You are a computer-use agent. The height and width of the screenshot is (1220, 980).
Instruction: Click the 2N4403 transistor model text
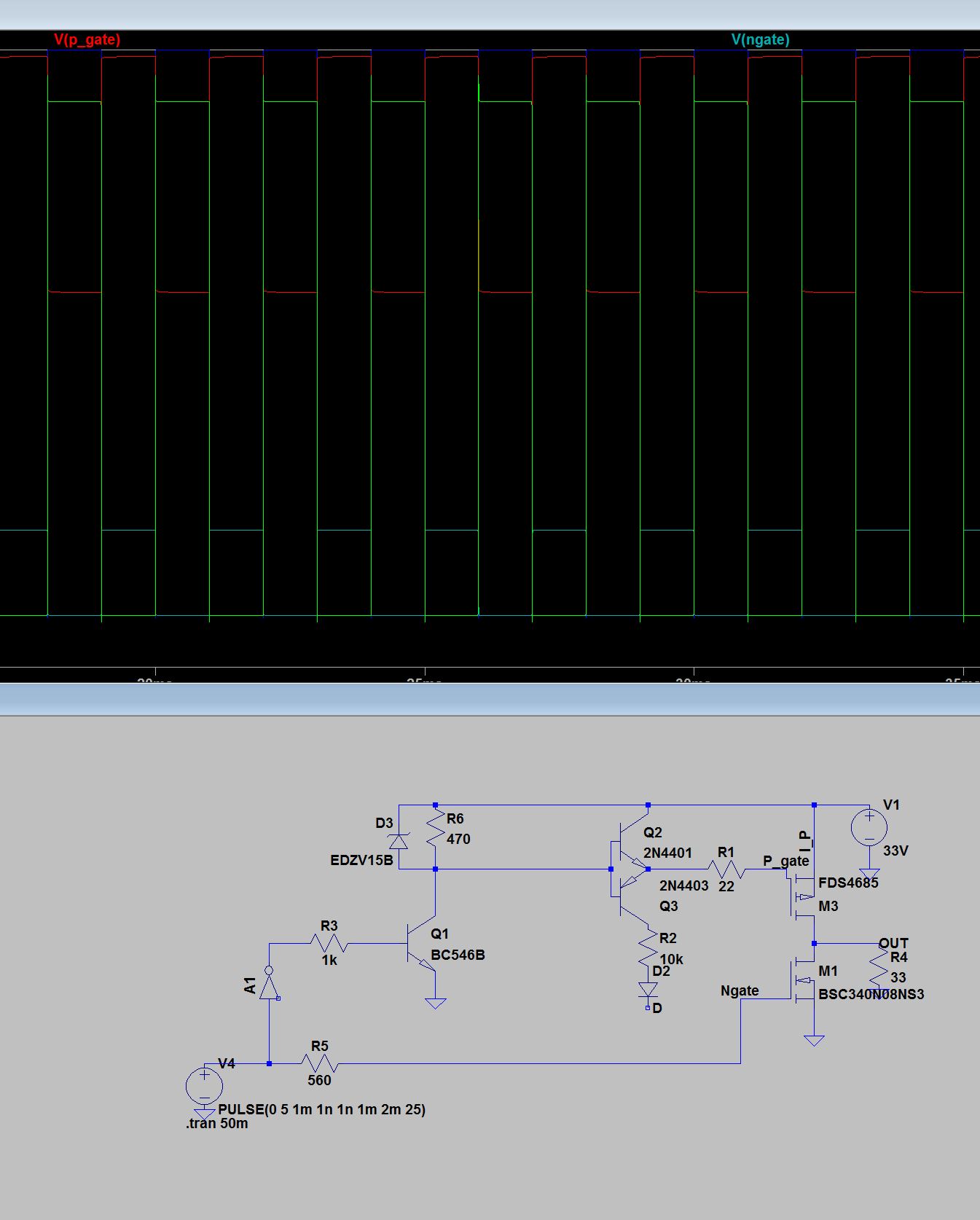pyautogui.click(x=683, y=885)
